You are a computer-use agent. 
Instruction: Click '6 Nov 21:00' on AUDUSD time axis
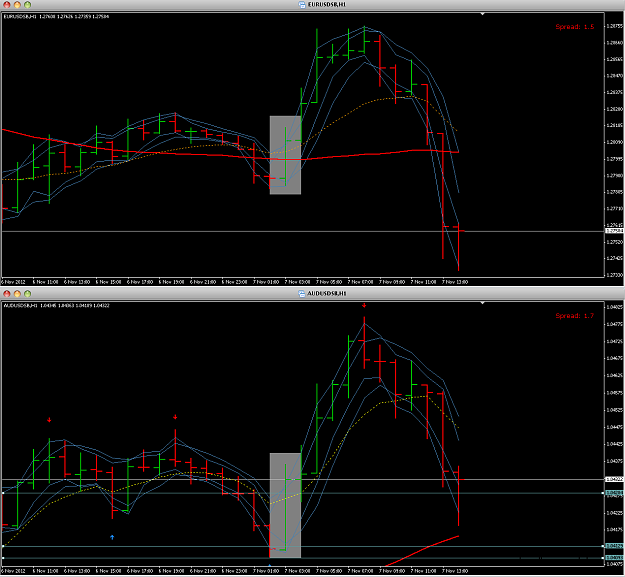tap(203, 571)
